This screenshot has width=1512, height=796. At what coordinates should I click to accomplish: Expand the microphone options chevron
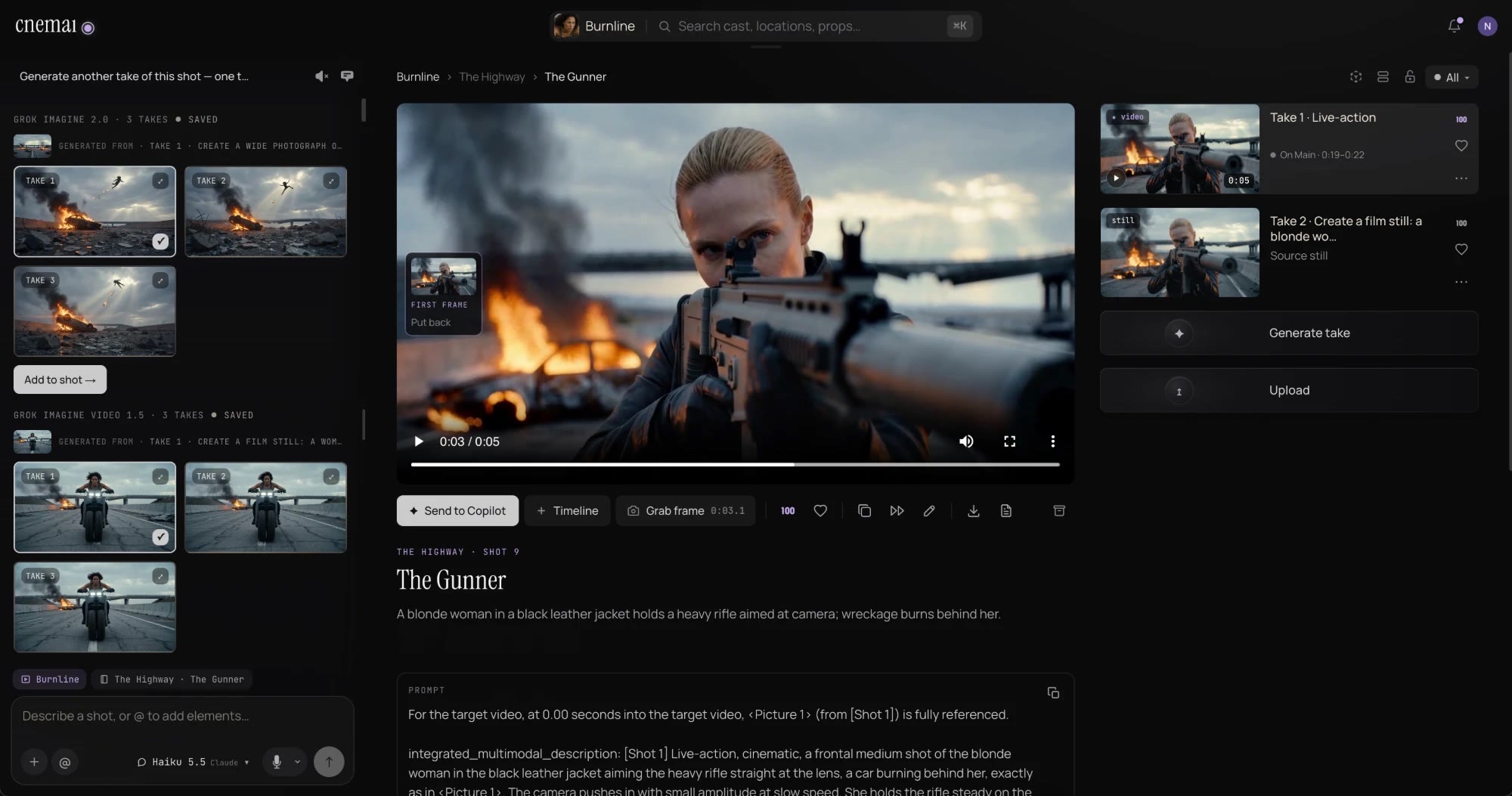coord(297,762)
